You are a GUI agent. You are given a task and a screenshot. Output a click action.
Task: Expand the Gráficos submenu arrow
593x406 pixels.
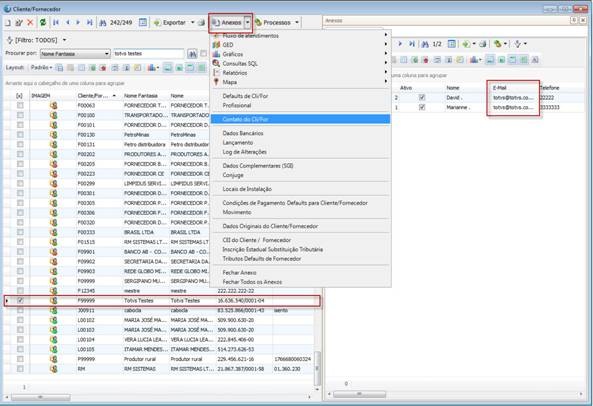(x=386, y=54)
